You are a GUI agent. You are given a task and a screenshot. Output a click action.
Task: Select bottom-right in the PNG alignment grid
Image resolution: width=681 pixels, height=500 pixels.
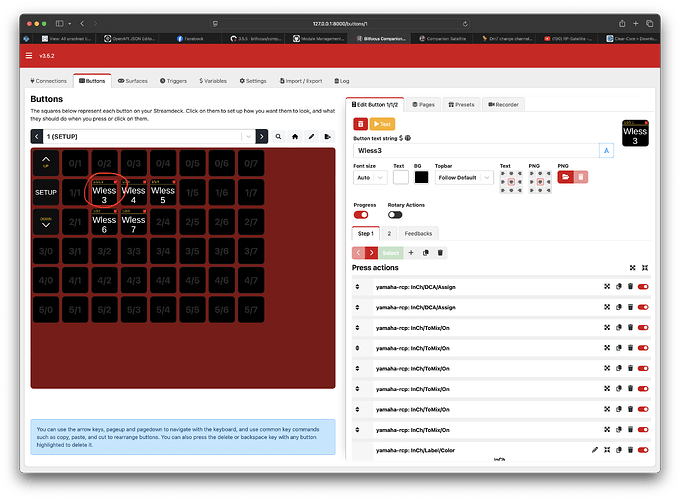coord(548,190)
